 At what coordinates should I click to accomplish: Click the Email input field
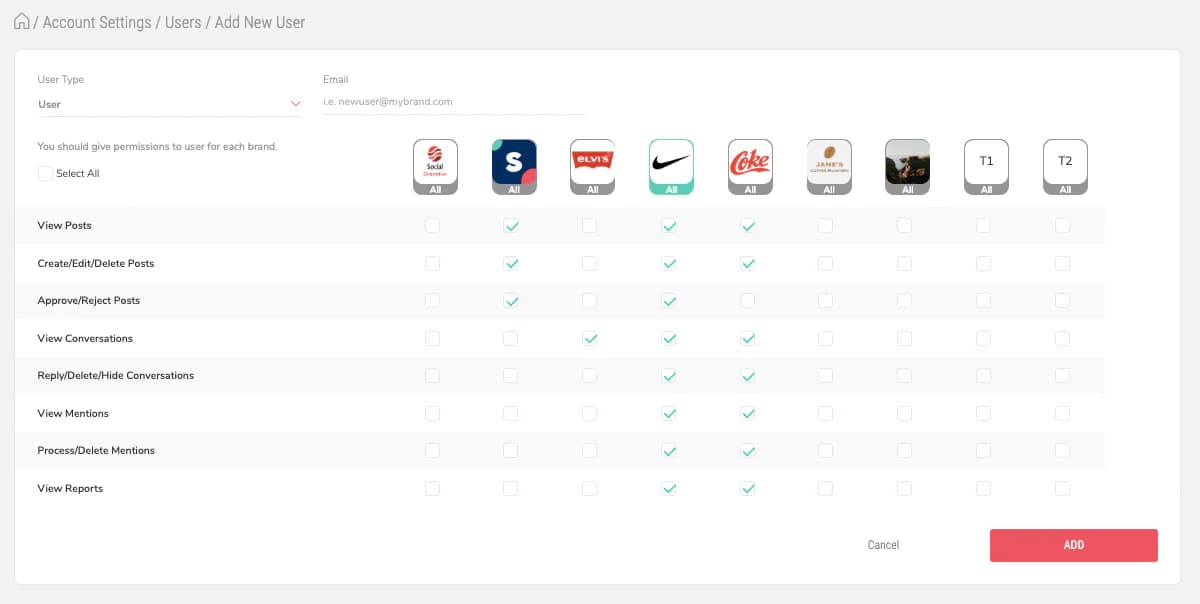[x=454, y=102]
